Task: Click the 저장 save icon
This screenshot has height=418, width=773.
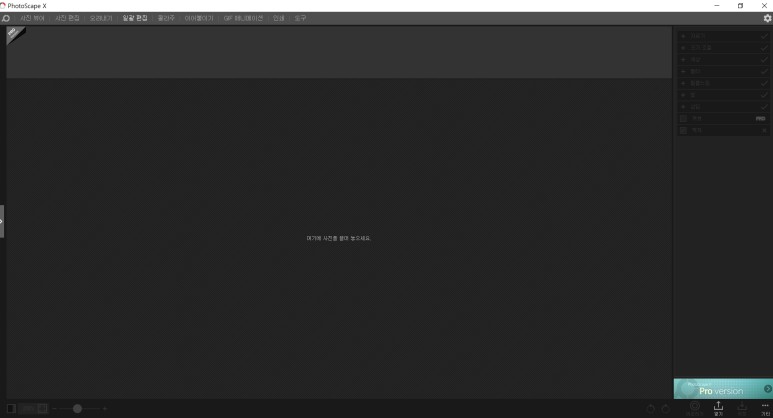Action: point(742,408)
